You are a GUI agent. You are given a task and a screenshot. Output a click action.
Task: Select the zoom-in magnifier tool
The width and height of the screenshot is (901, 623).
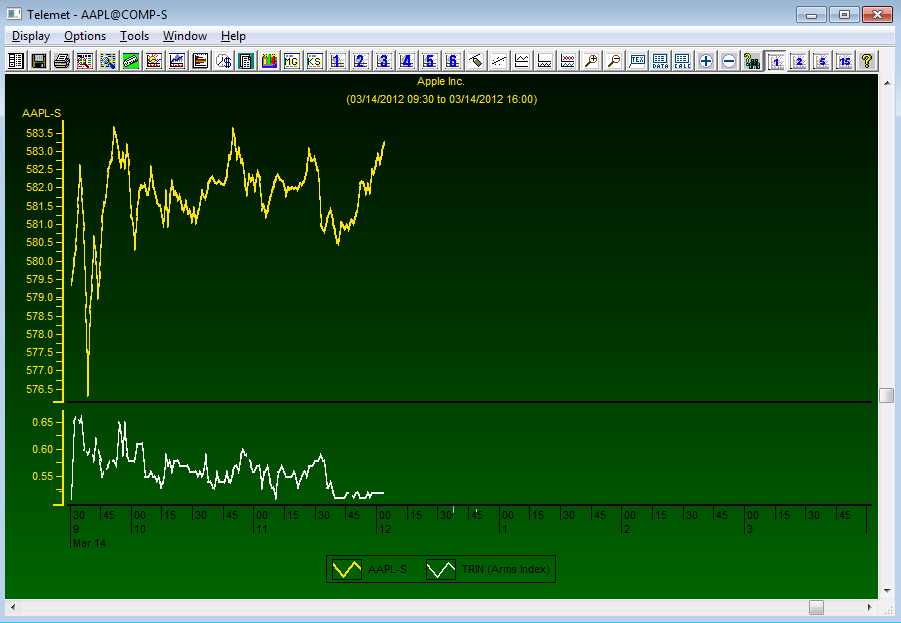pos(590,60)
